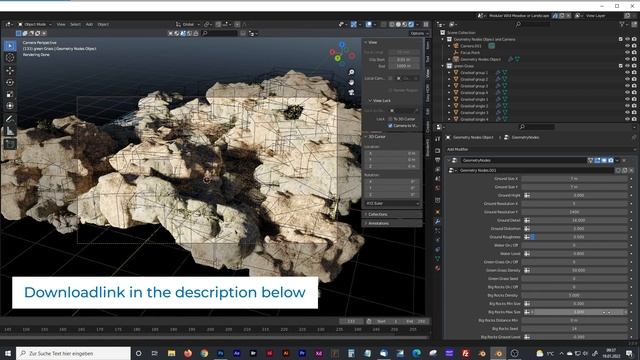The width and height of the screenshot is (640, 360).
Task: Select the Rotate tool
Action: 10,82
